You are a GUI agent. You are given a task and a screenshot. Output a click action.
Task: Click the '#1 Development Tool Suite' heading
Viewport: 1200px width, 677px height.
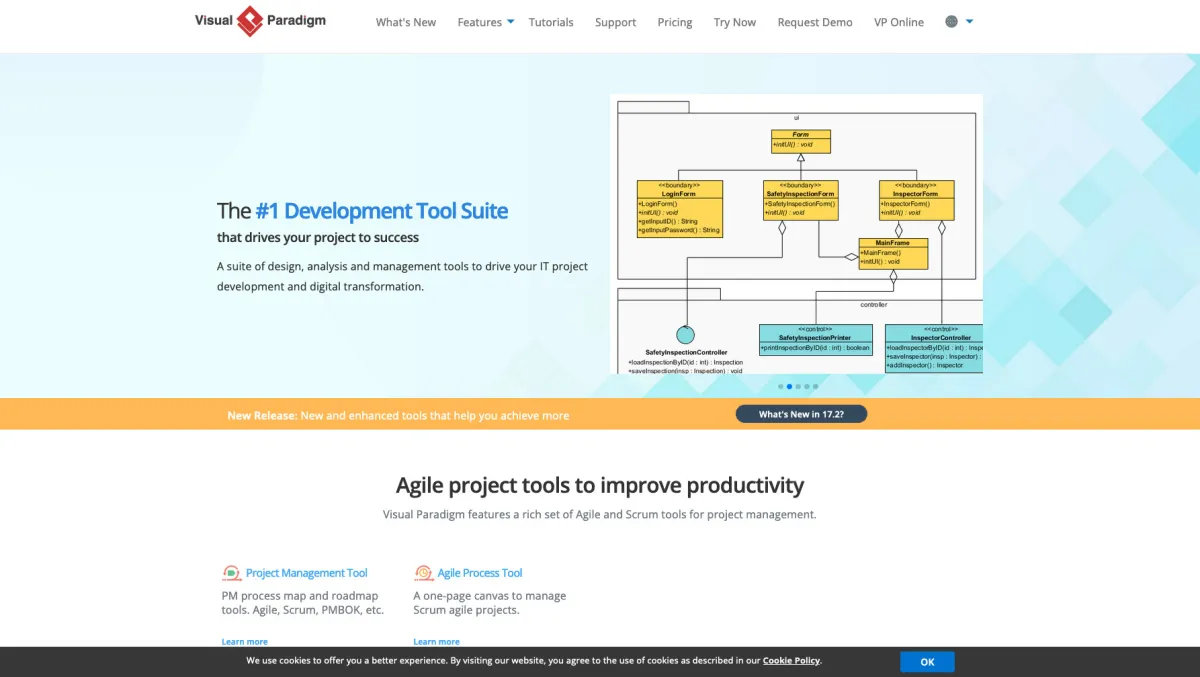click(381, 211)
